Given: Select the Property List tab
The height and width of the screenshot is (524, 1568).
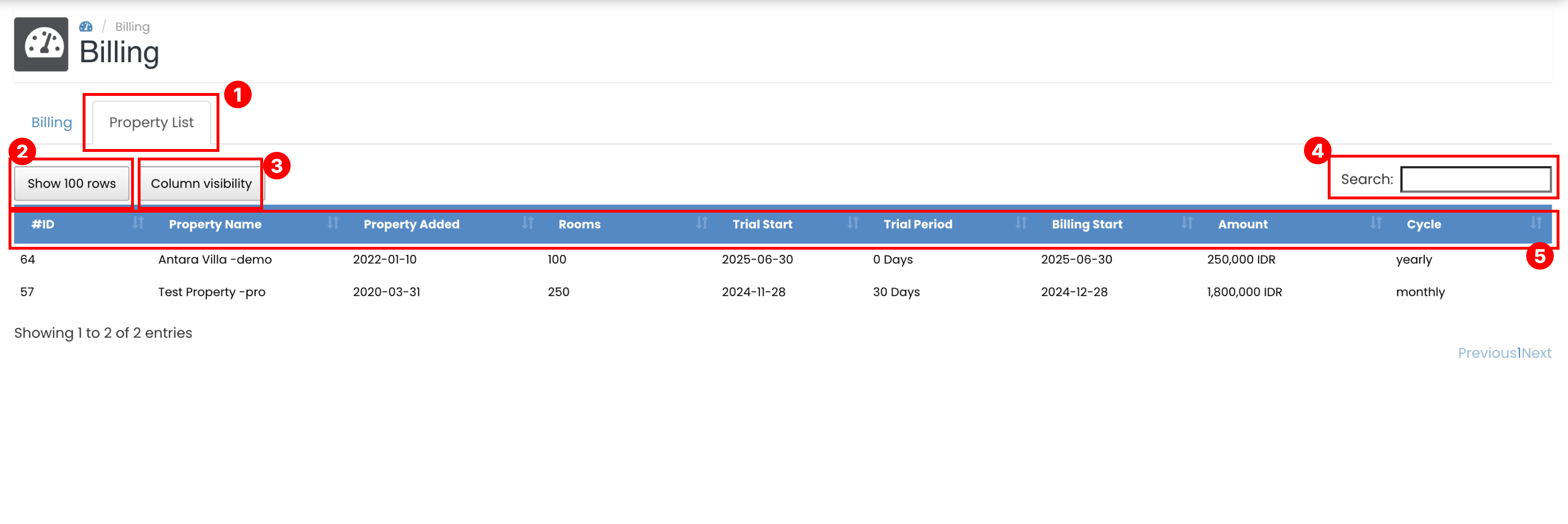Looking at the screenshot, I should 151,122.
